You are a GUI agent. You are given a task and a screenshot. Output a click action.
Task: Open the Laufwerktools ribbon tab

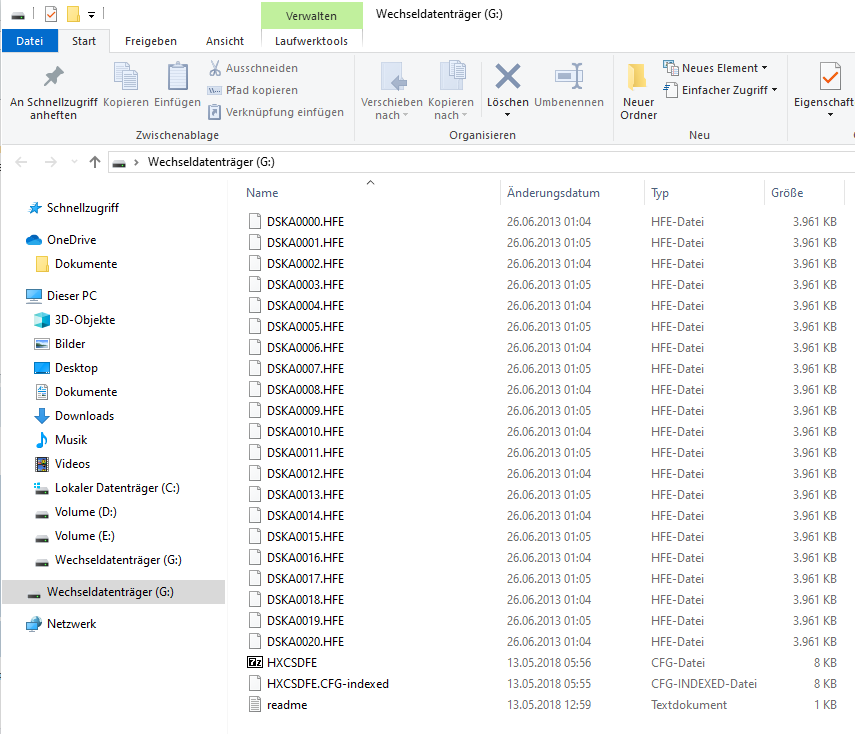click(311, 41)
